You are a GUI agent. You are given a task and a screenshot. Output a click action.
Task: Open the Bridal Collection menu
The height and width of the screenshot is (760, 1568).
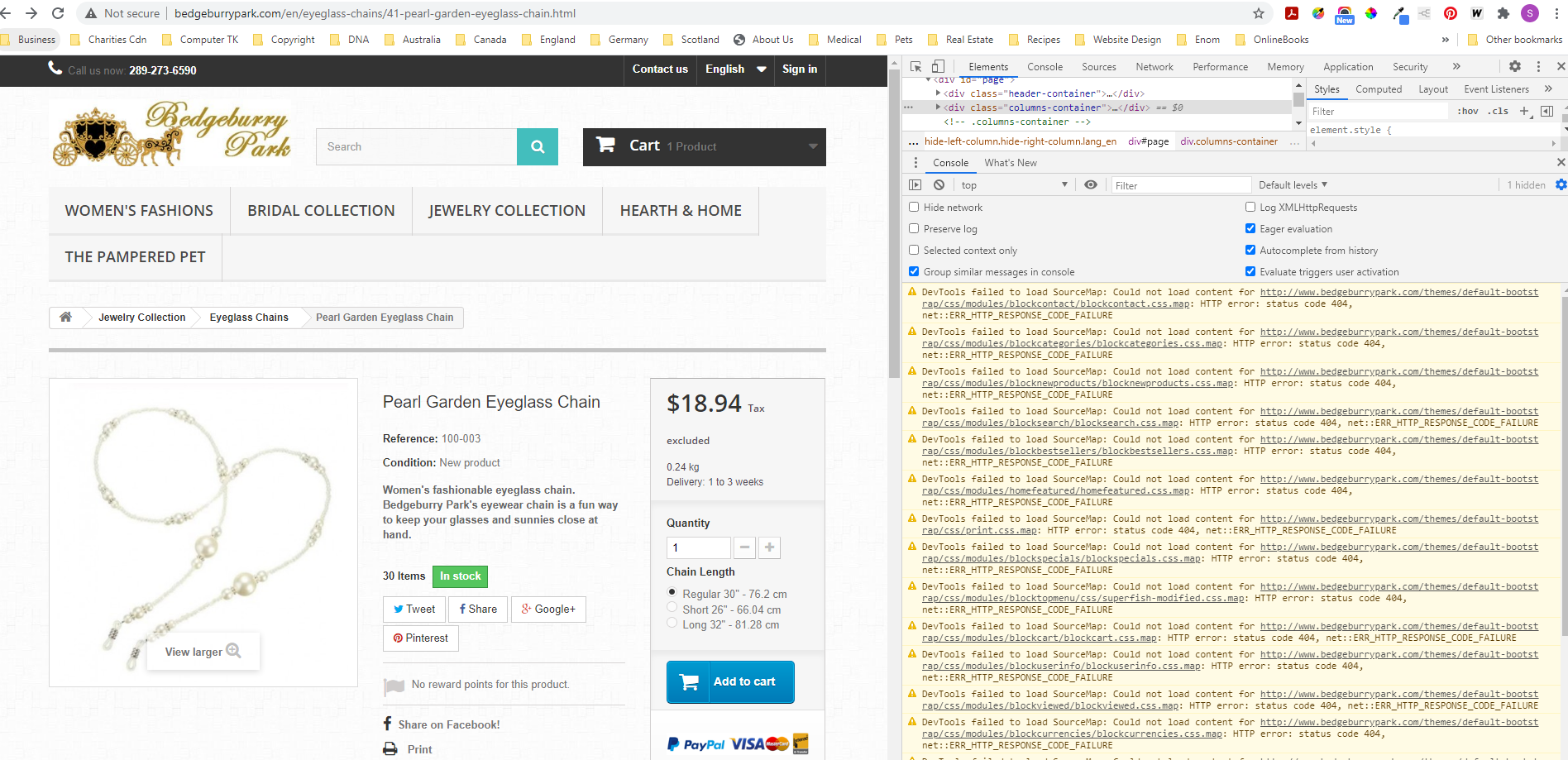tap(321, 211)
